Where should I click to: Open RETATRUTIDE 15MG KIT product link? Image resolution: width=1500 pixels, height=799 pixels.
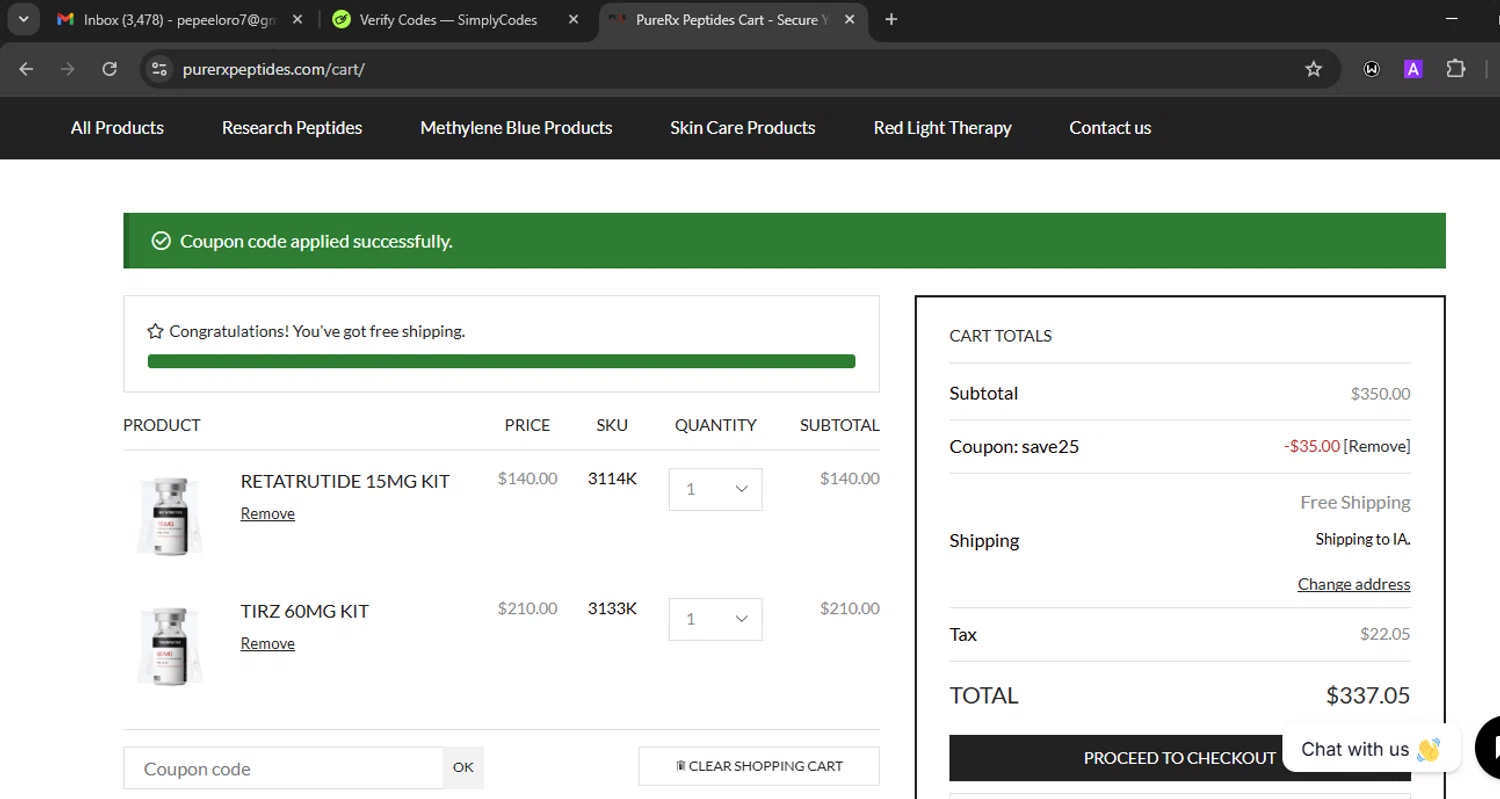pyautogui.click(x=345, y=481)
